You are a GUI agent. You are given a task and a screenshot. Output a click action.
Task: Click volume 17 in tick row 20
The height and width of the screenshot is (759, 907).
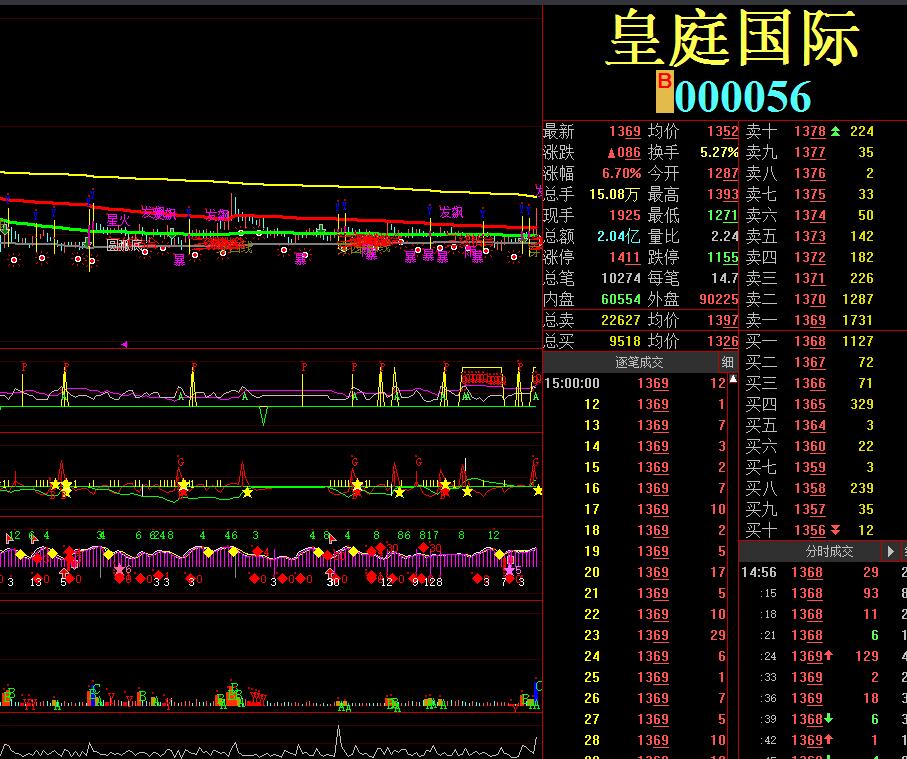click(x=718, y=572)
